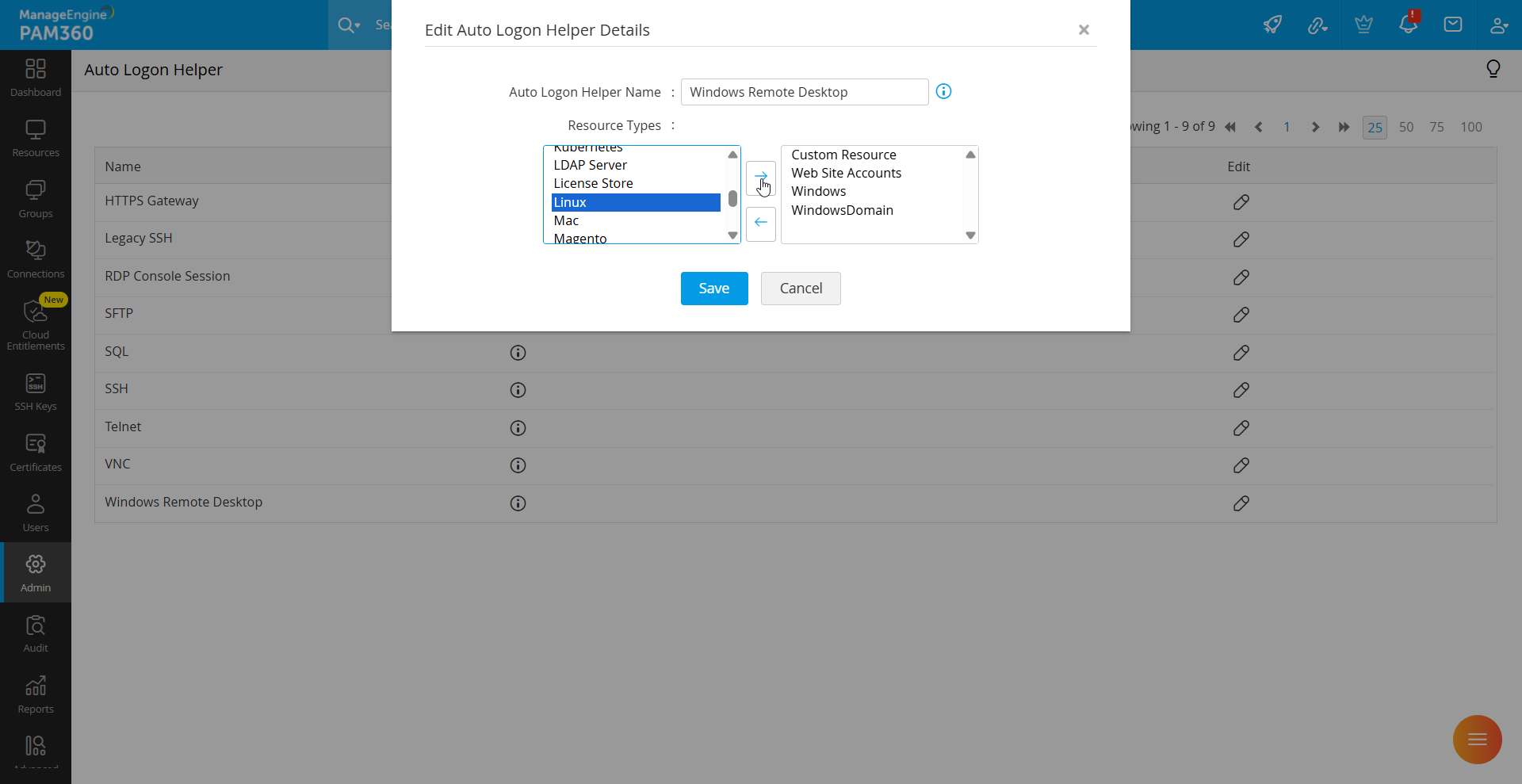
Task: Open the Reports section in the sidebar
Action: [x=35, y=690]
